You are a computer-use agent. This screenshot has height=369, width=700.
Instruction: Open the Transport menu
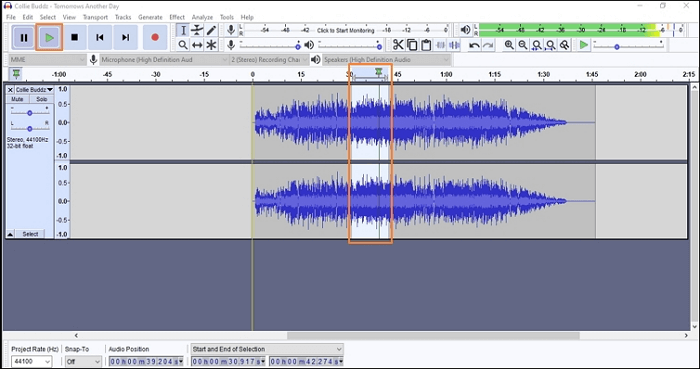95,17
